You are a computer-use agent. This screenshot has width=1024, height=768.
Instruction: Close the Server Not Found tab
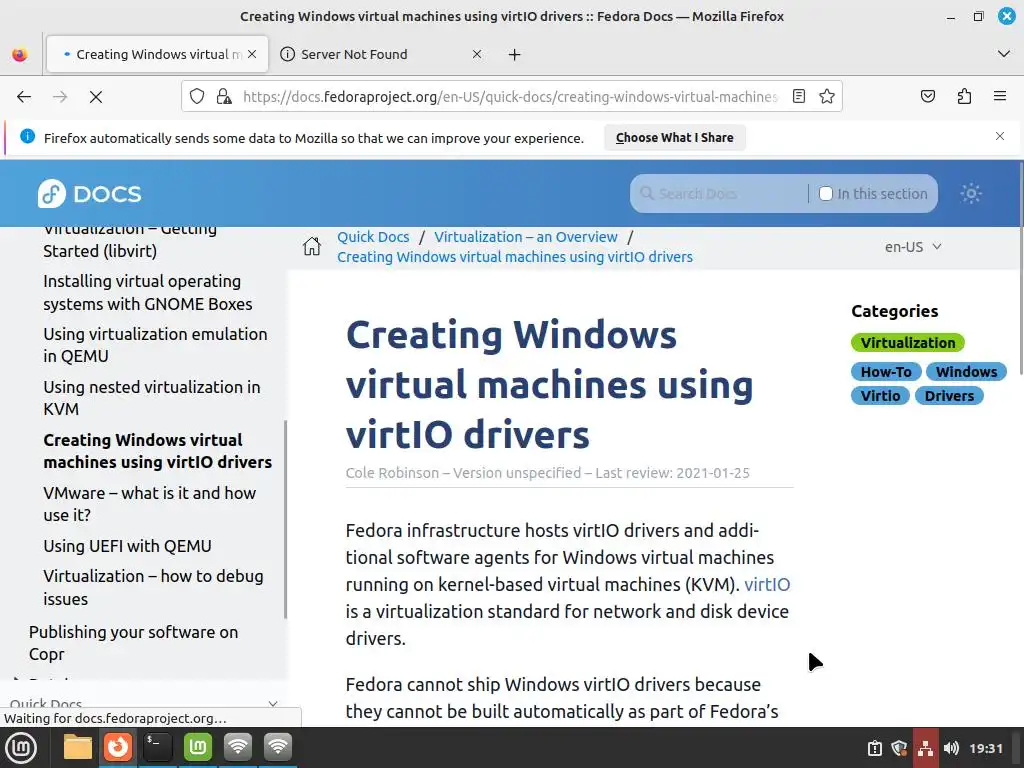(x=477, y=54)
